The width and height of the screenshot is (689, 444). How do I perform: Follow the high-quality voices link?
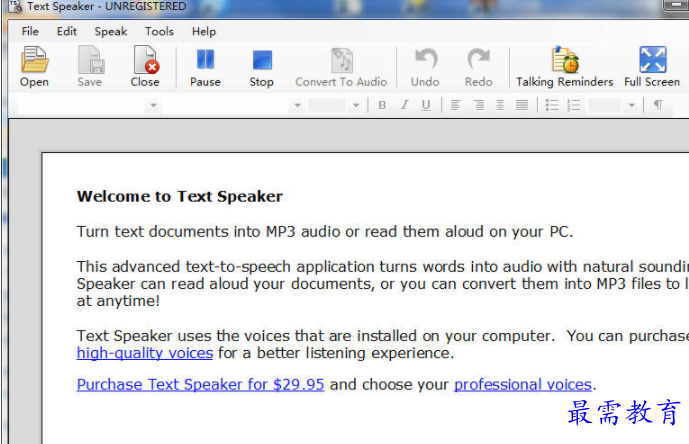point(145,353)
